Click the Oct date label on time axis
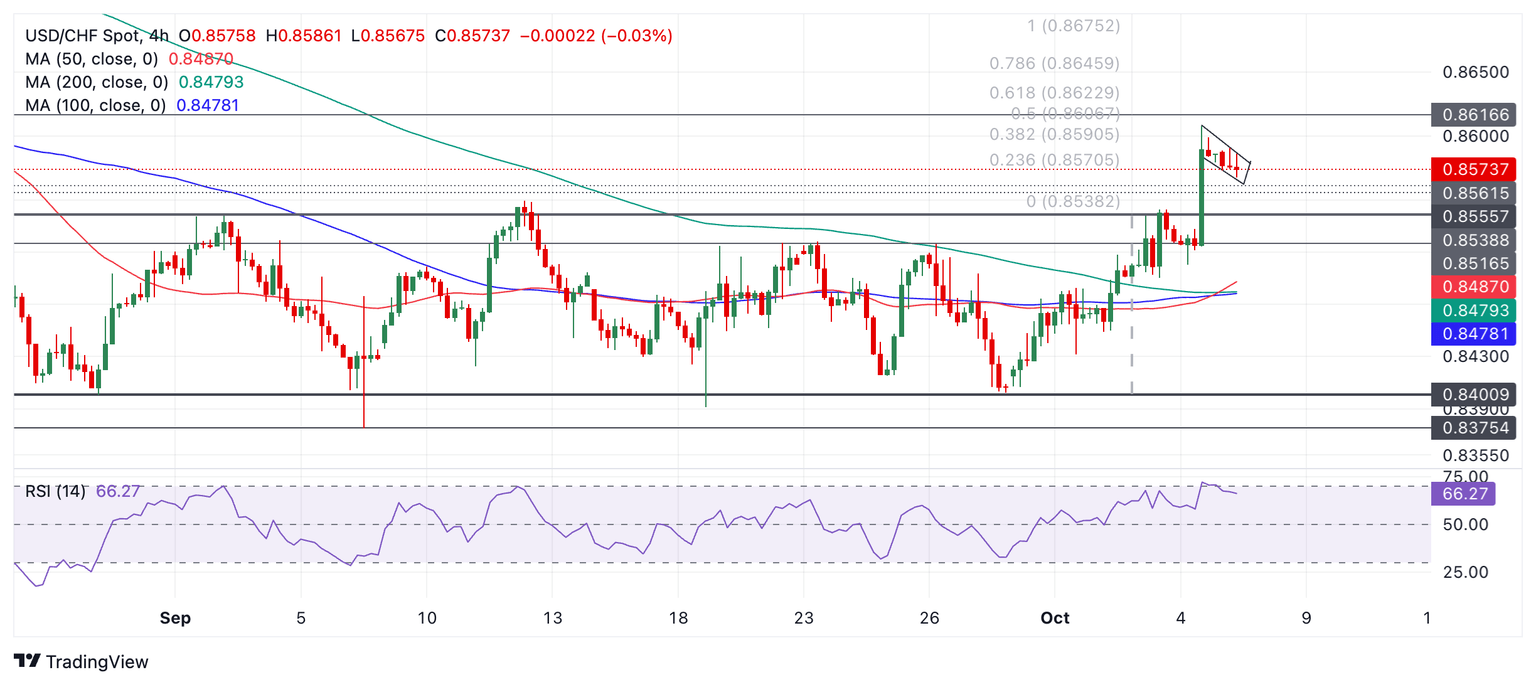 pos(1055,618)
